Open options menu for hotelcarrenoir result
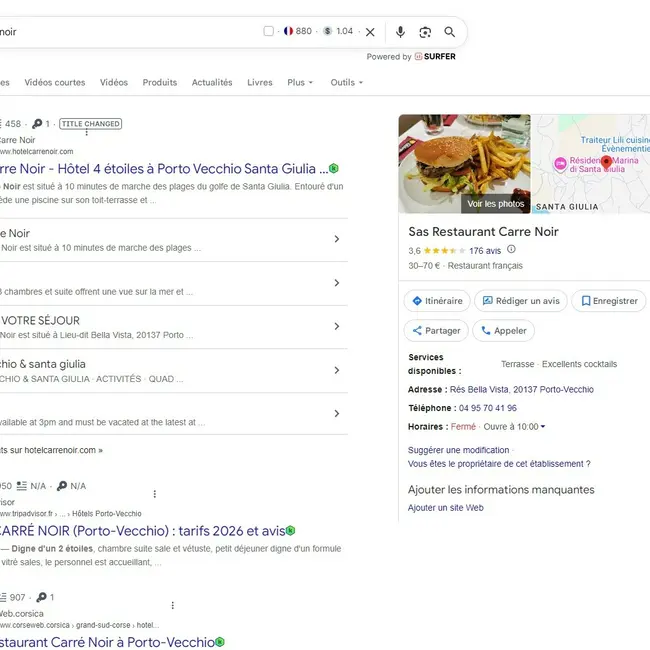This screenshot has height=650, width=650. (86, 132)
